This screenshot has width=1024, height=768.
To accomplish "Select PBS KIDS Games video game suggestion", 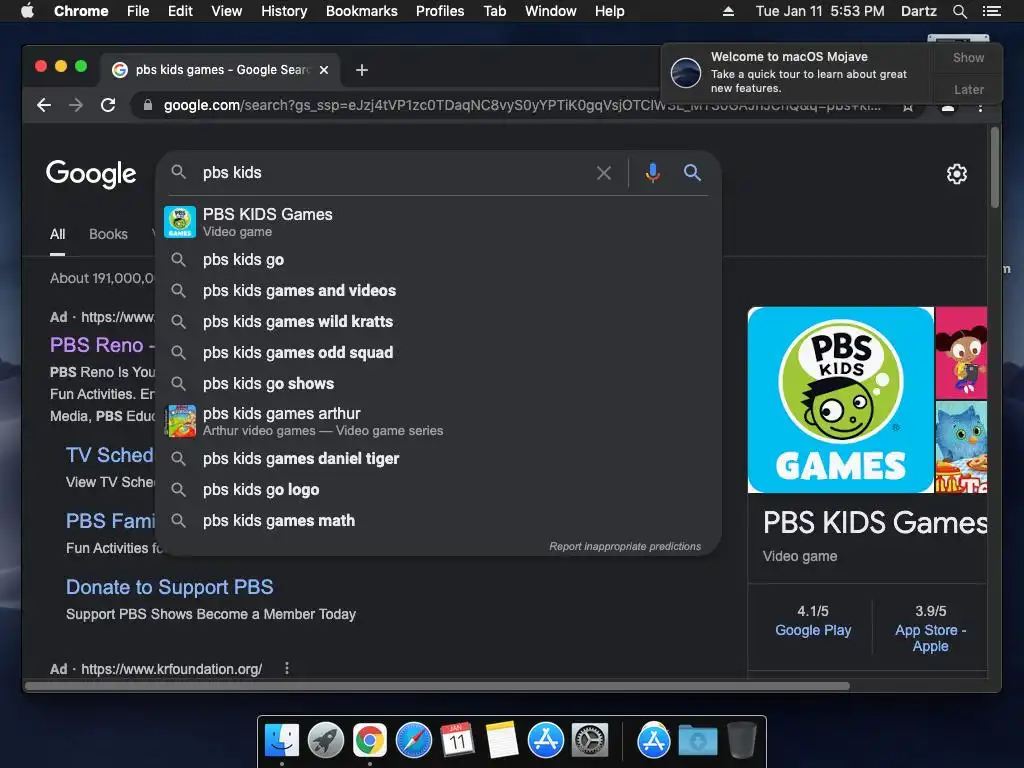I will 438,222.
